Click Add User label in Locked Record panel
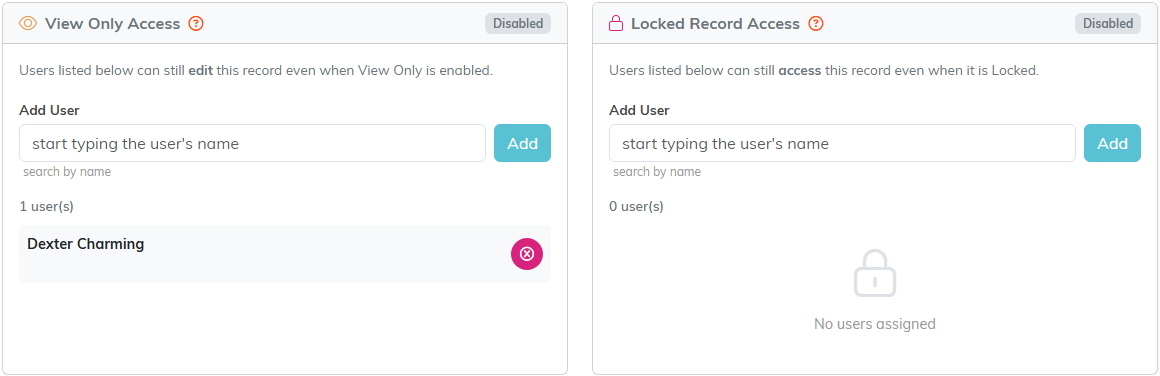The height and width of the screenshot is (376, 1160). pos(639,110)
